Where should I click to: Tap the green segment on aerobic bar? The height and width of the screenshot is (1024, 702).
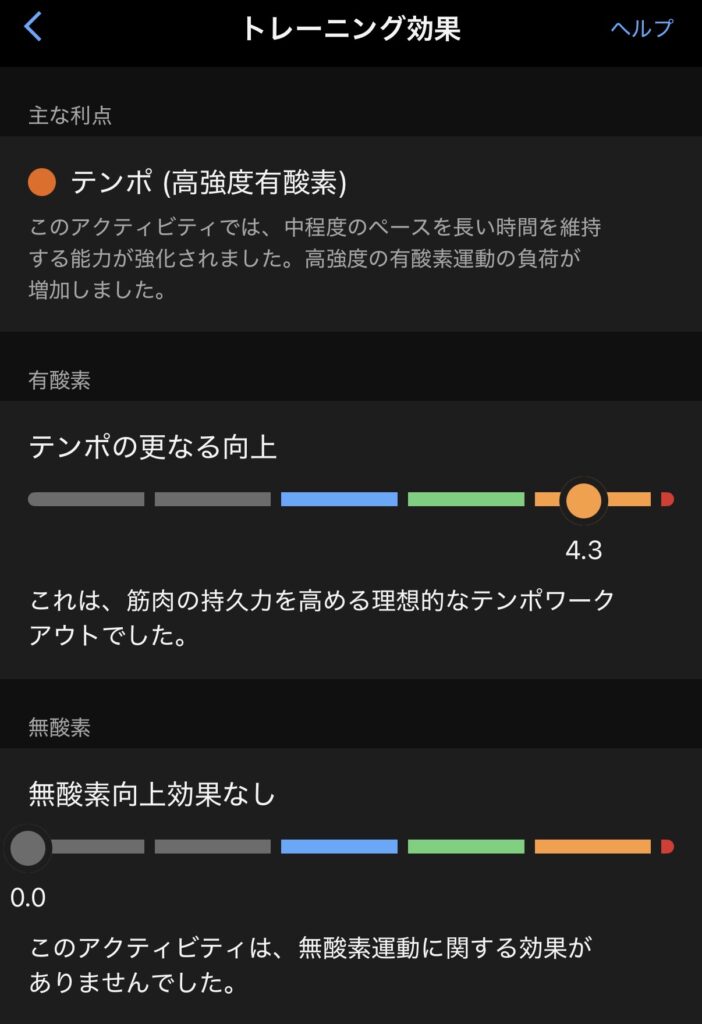[x=465, y=499]
